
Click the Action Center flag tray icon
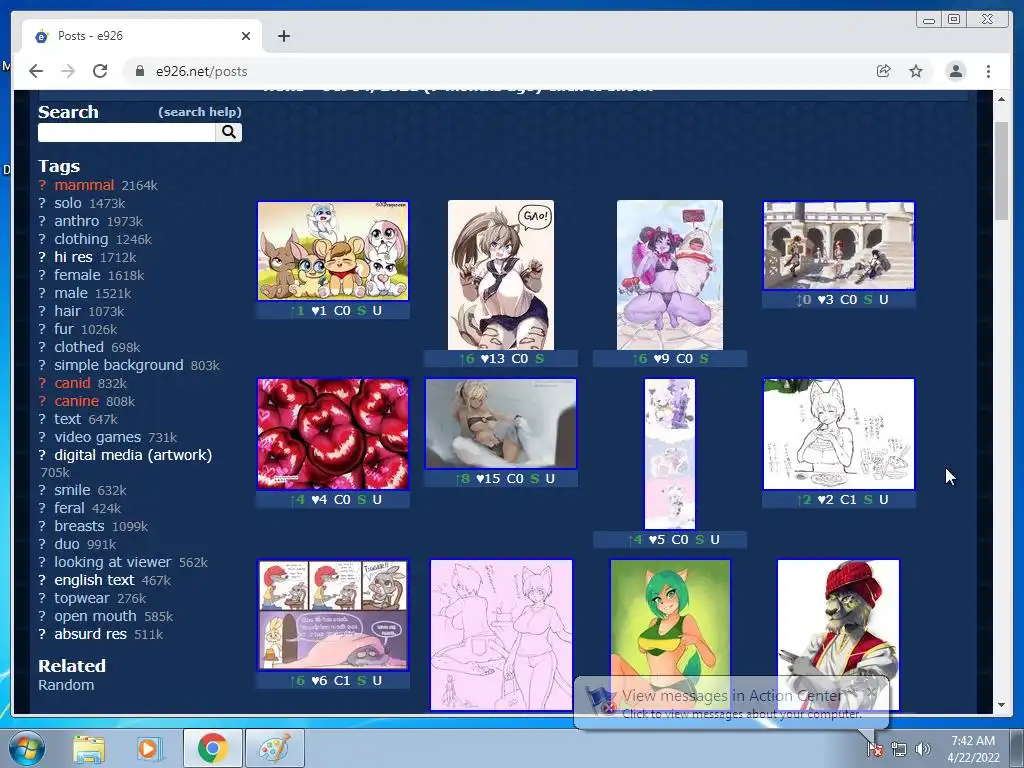pos(874,749)
